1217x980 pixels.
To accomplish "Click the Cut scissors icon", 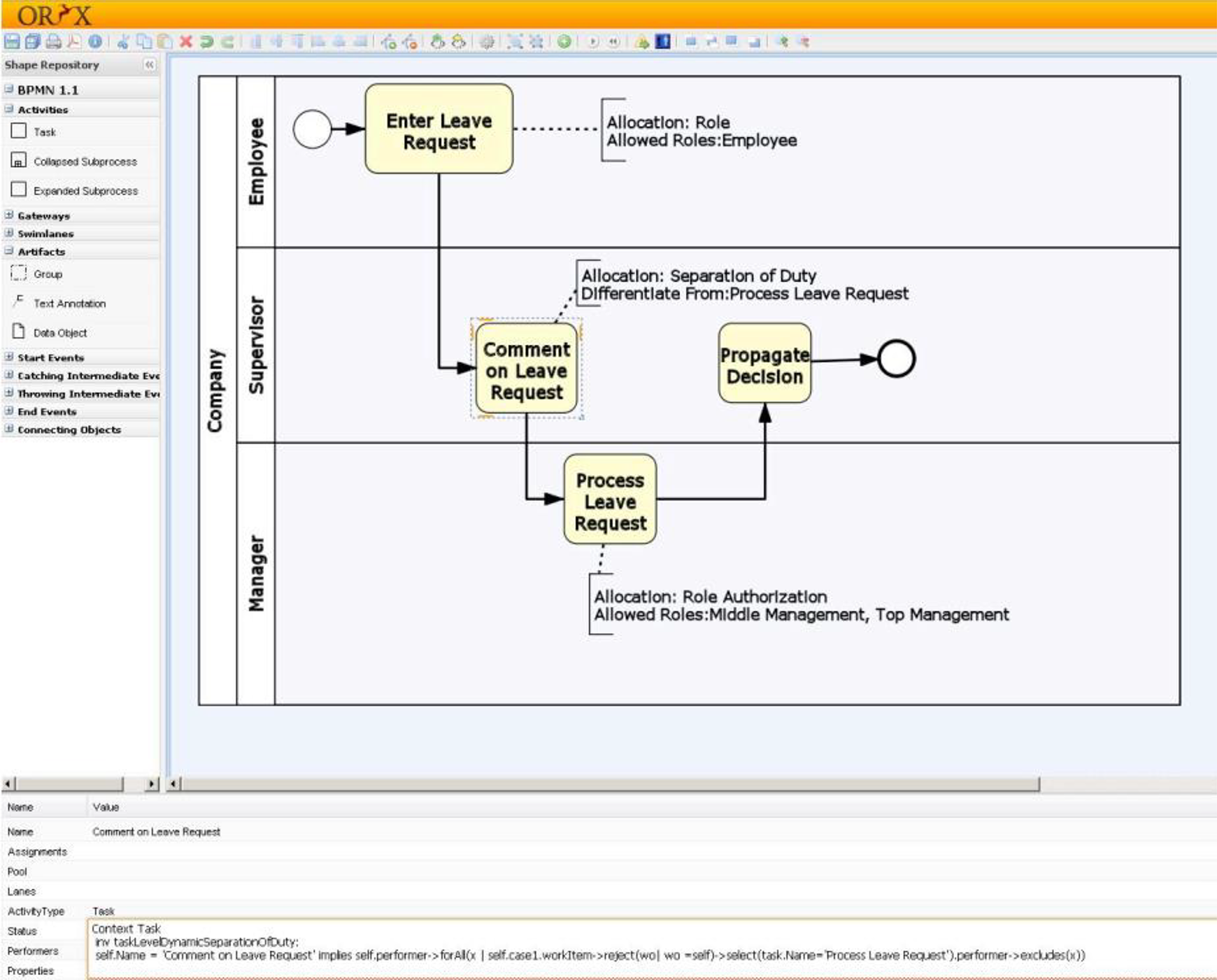I will click(123, 41).
